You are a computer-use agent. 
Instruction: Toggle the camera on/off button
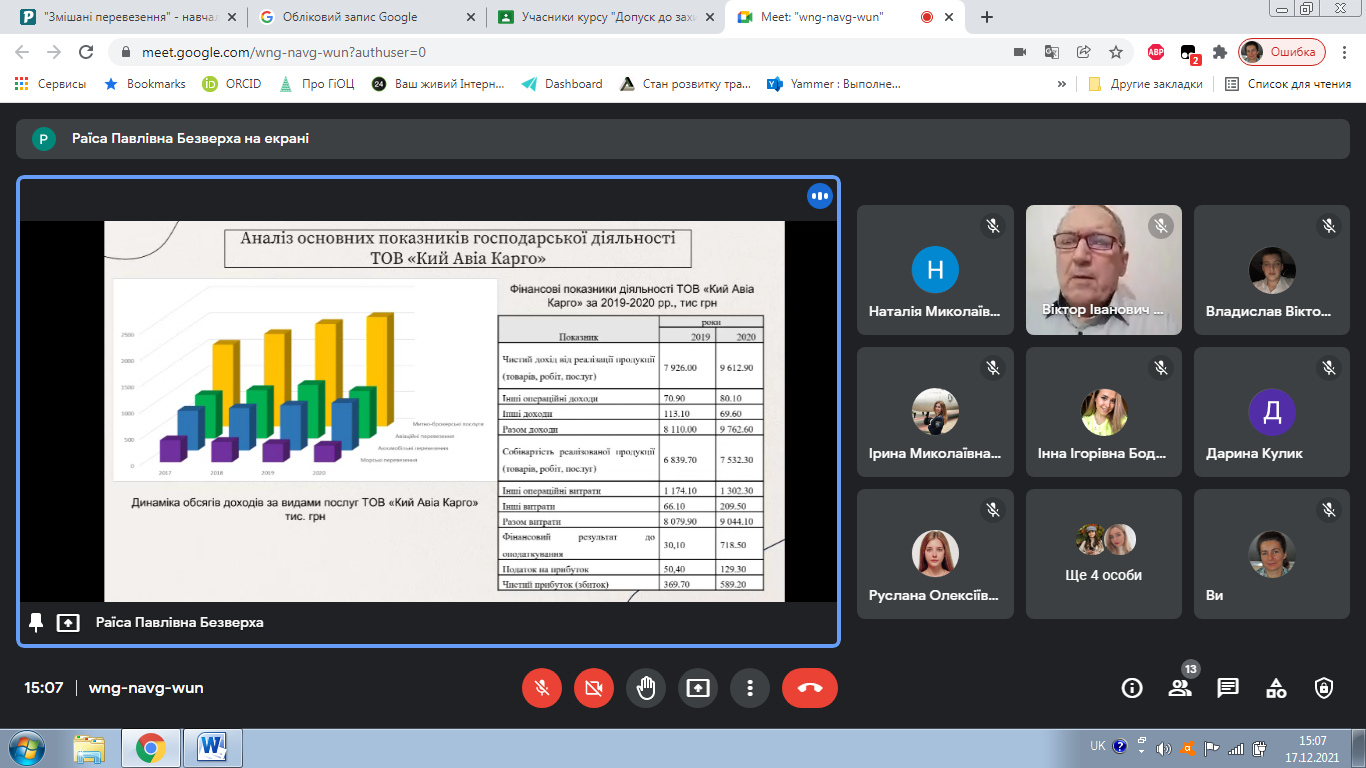[594, 688]
